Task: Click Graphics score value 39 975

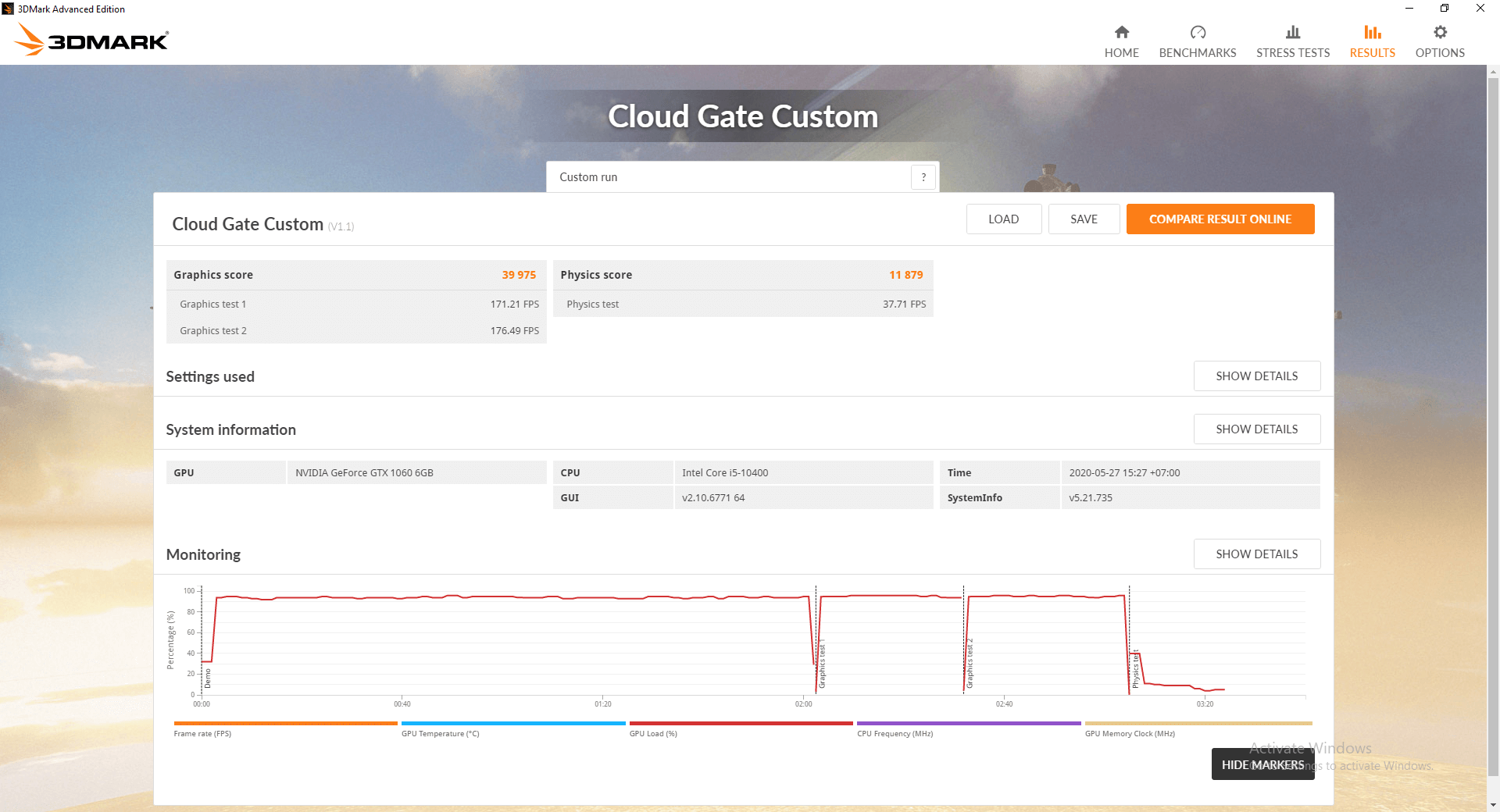Action: point(519,275)
